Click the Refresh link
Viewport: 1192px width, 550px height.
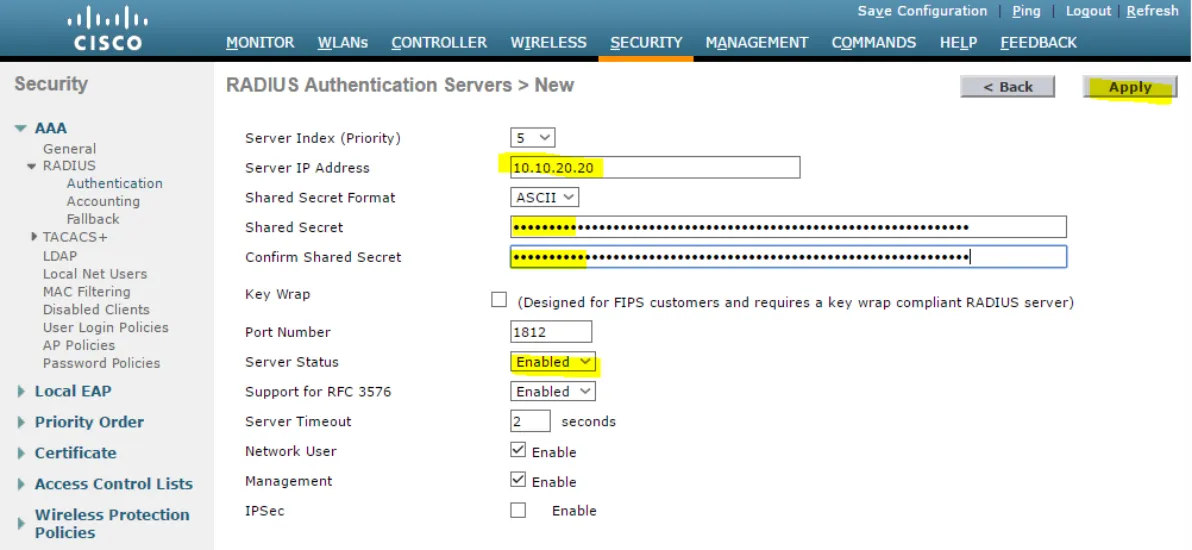(x=1152, y=11)
